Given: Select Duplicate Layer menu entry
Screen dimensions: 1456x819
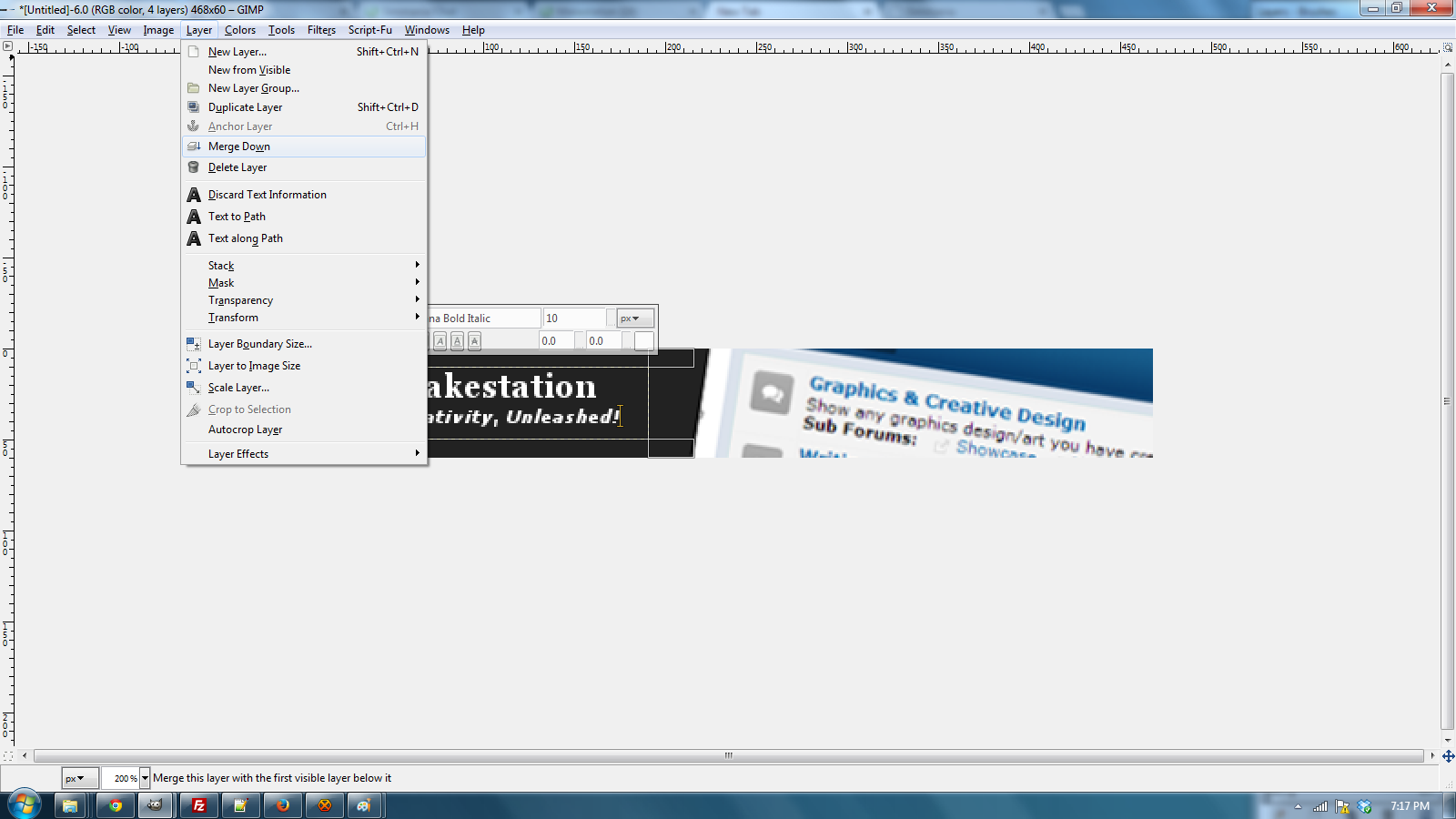Looking at the screenshot, I should 304,107.
